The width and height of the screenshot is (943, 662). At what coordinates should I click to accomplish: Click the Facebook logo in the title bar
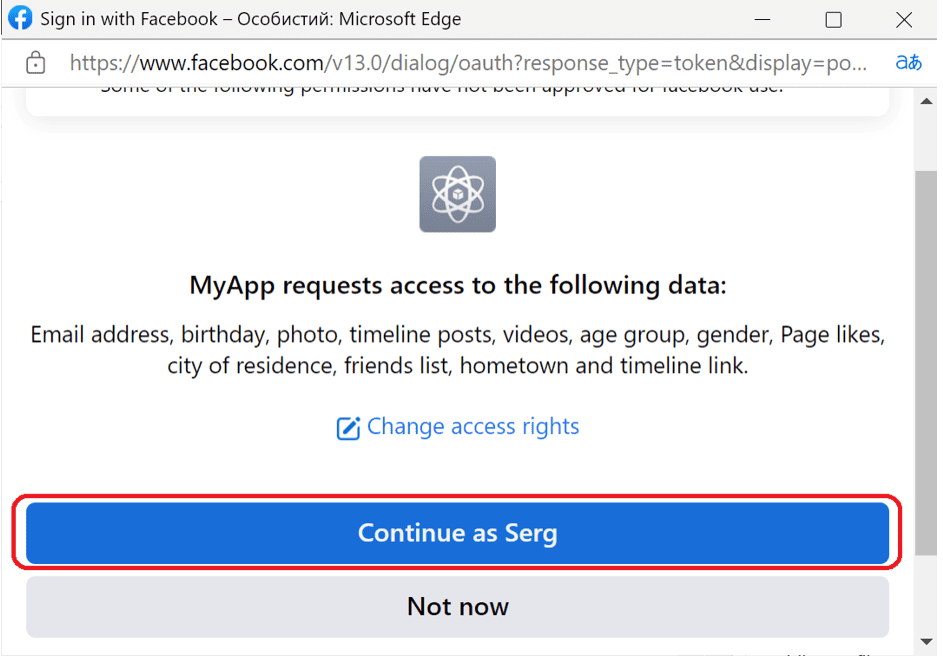(20, 17)
